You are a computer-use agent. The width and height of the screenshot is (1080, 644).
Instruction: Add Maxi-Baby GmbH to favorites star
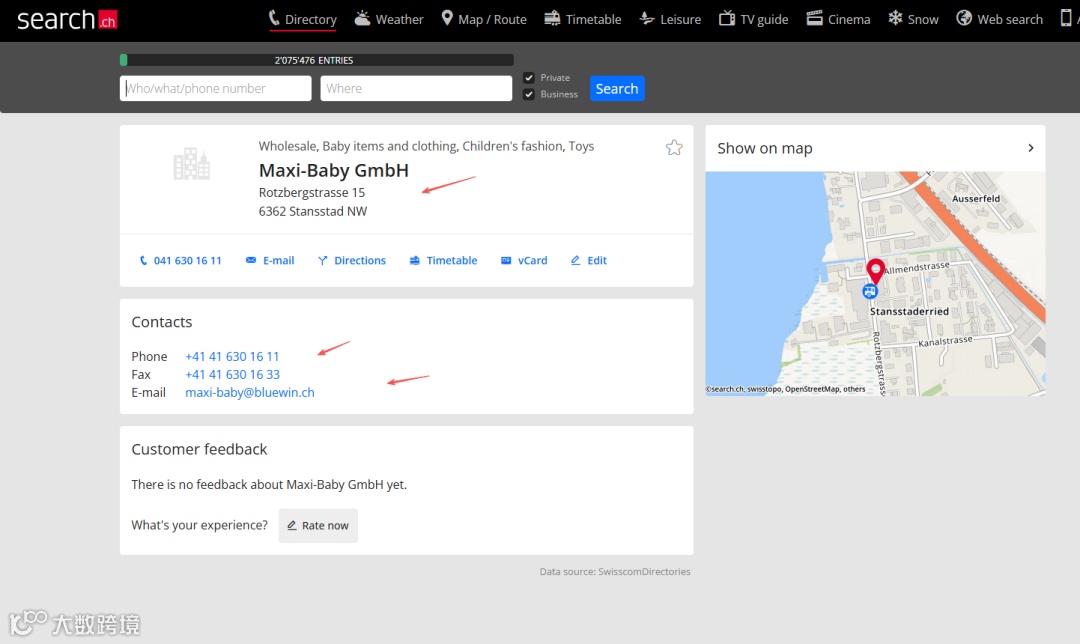[674, 147]
